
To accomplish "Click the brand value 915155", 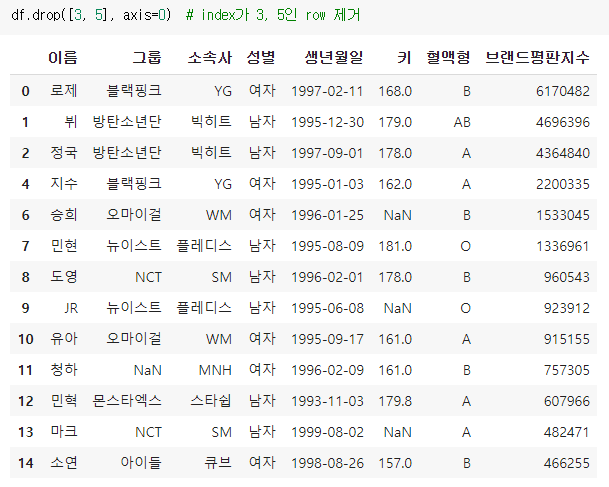I will coord(567,339).
